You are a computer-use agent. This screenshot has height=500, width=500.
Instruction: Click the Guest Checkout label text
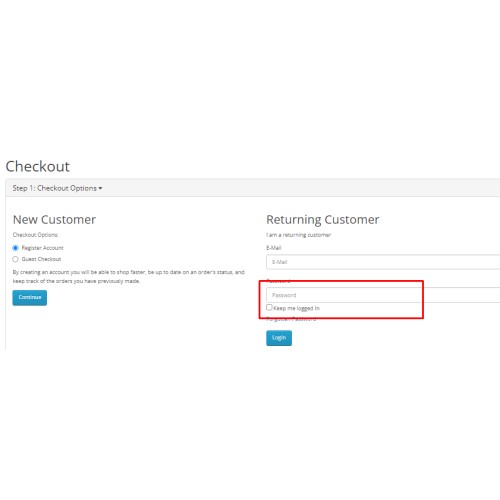[x=41, y=259]
